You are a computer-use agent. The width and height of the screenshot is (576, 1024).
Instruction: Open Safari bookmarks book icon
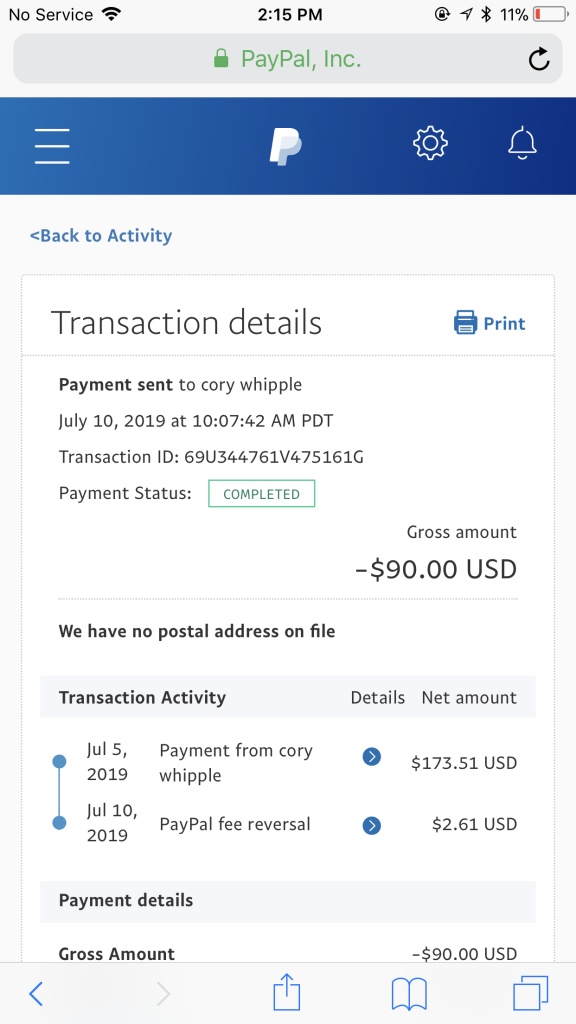click(x=409, y=995)
